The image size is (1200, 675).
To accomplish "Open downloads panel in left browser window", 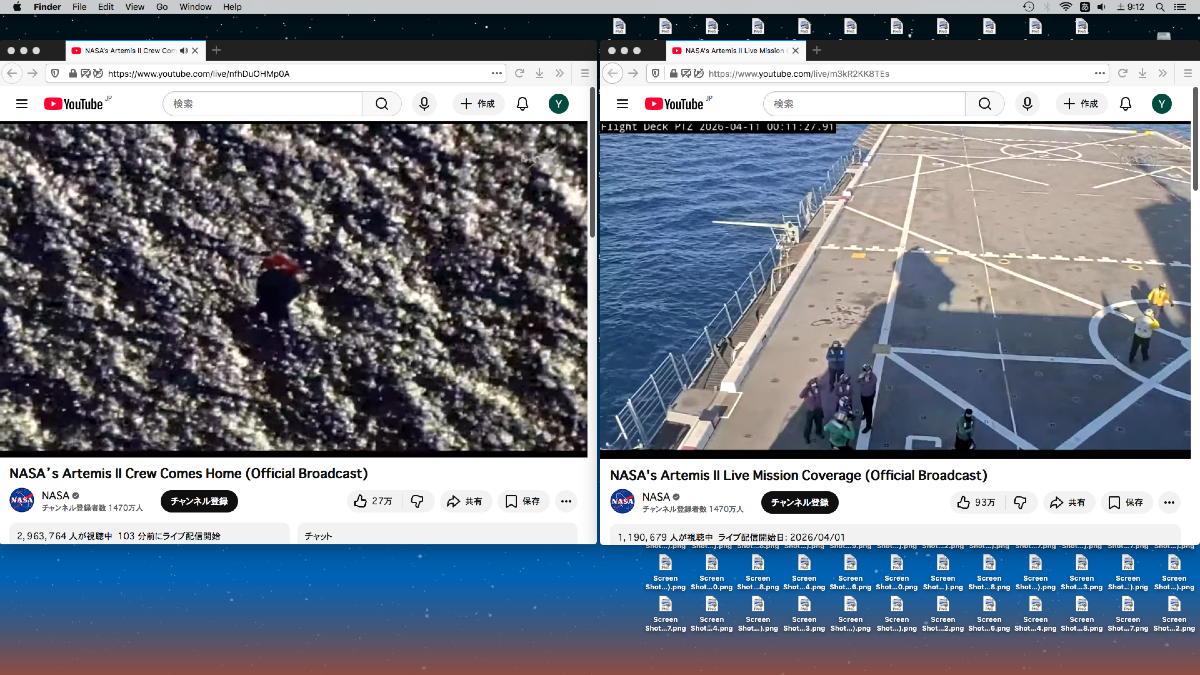I will click(x=538, y=73).
